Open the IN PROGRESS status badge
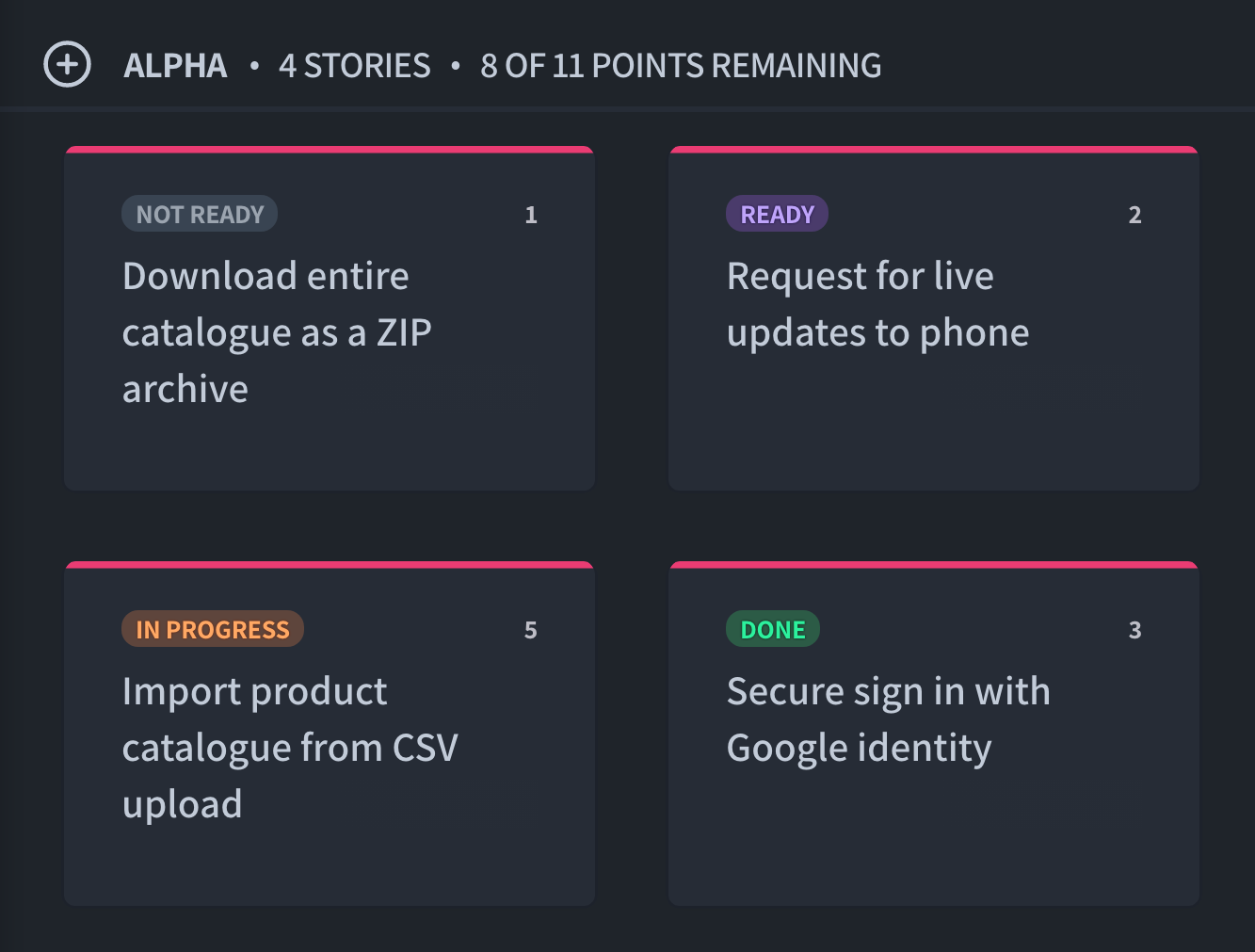 [213, 629]
